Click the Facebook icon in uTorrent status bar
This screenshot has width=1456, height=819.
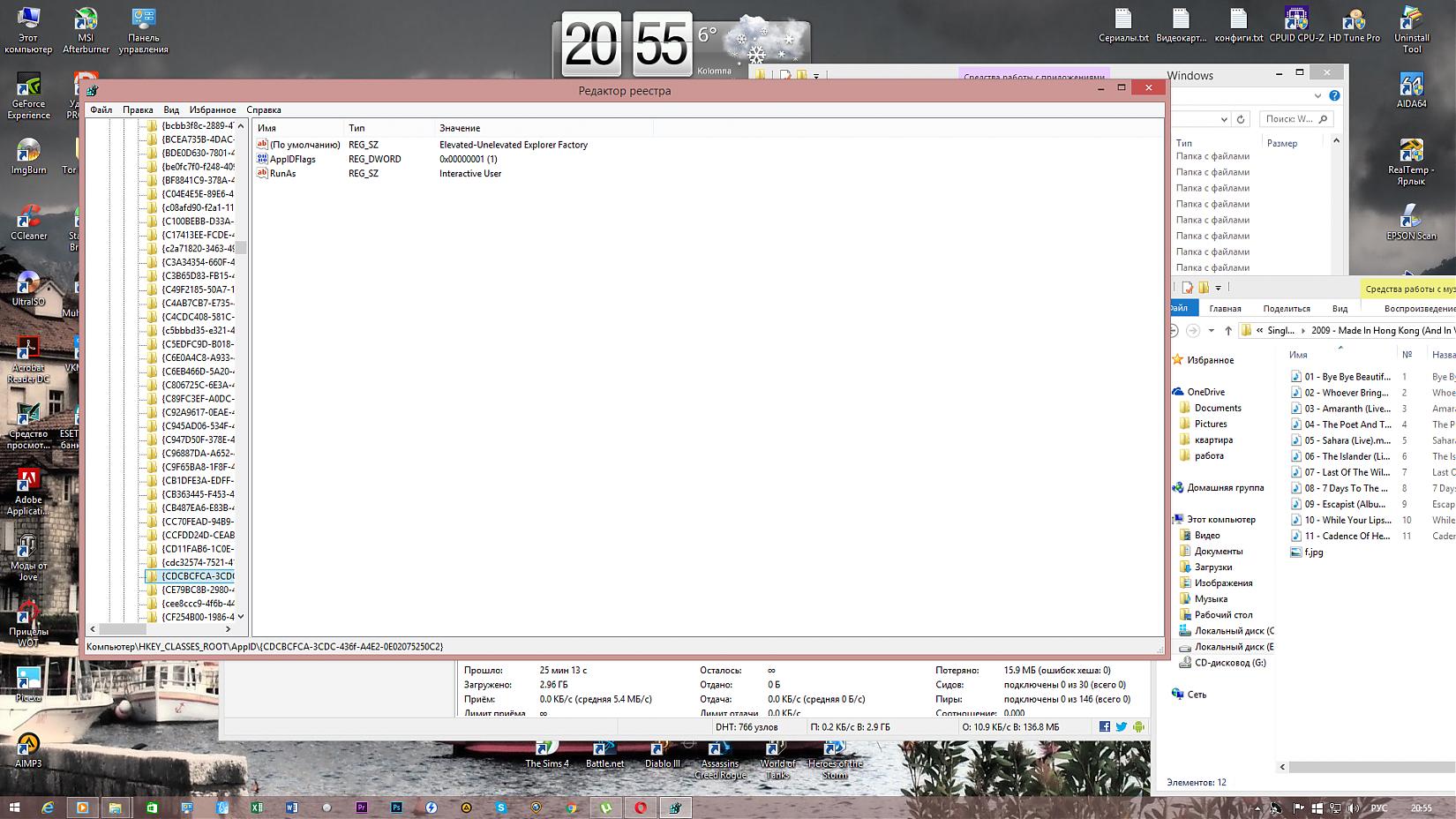tap(1104, 727)
